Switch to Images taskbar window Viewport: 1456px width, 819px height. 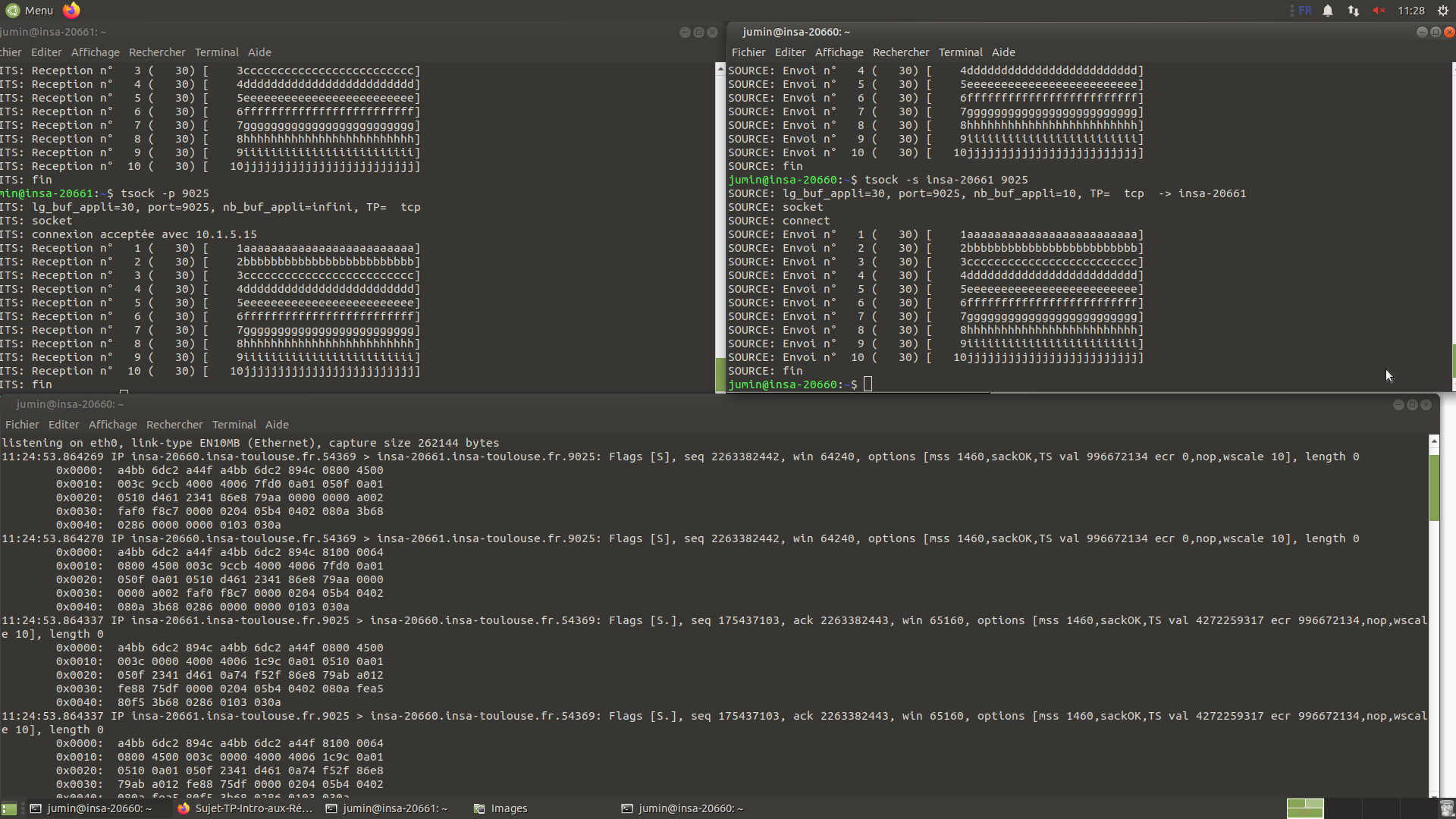500,808
